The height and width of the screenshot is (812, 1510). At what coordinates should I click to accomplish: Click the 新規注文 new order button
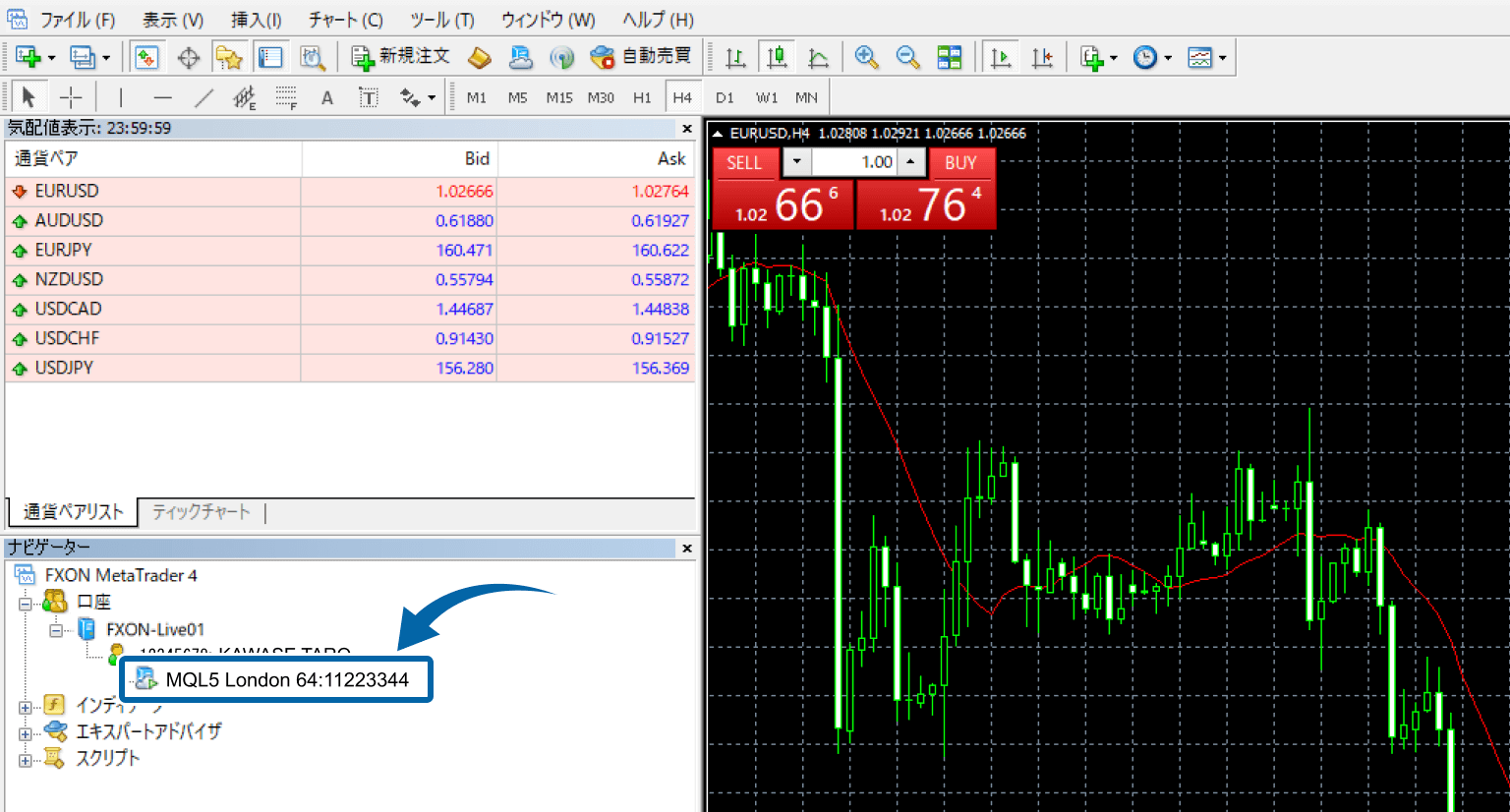pos(401,57)
